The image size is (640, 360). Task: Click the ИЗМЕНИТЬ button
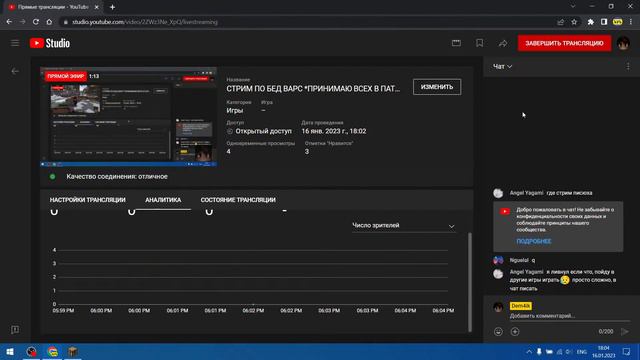coord(437,87)
